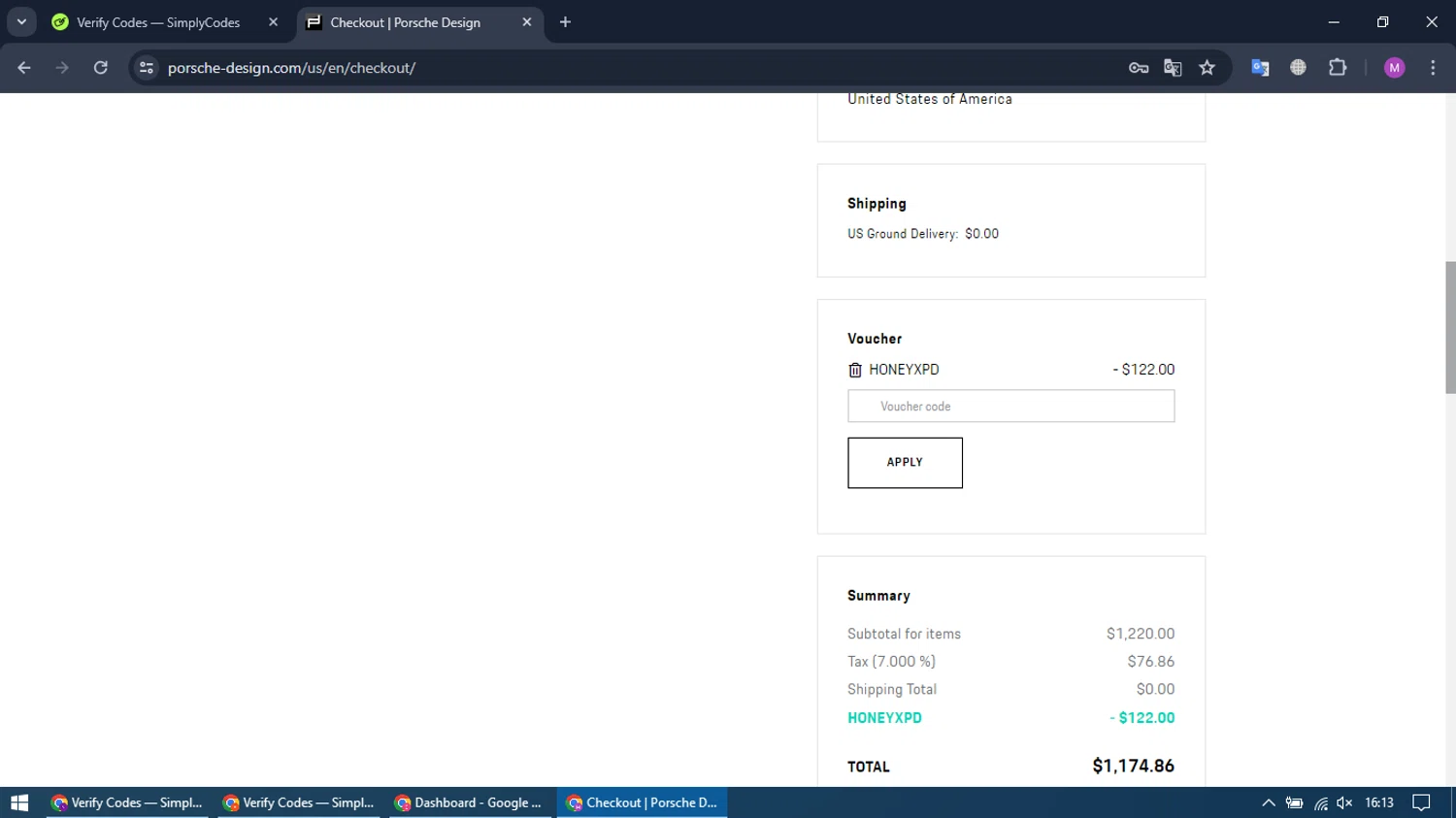The width and height of the screenshot is (1456, 818).
Task: Select the TOTAL amount $1,174.86
Action: coord(1133,766)
